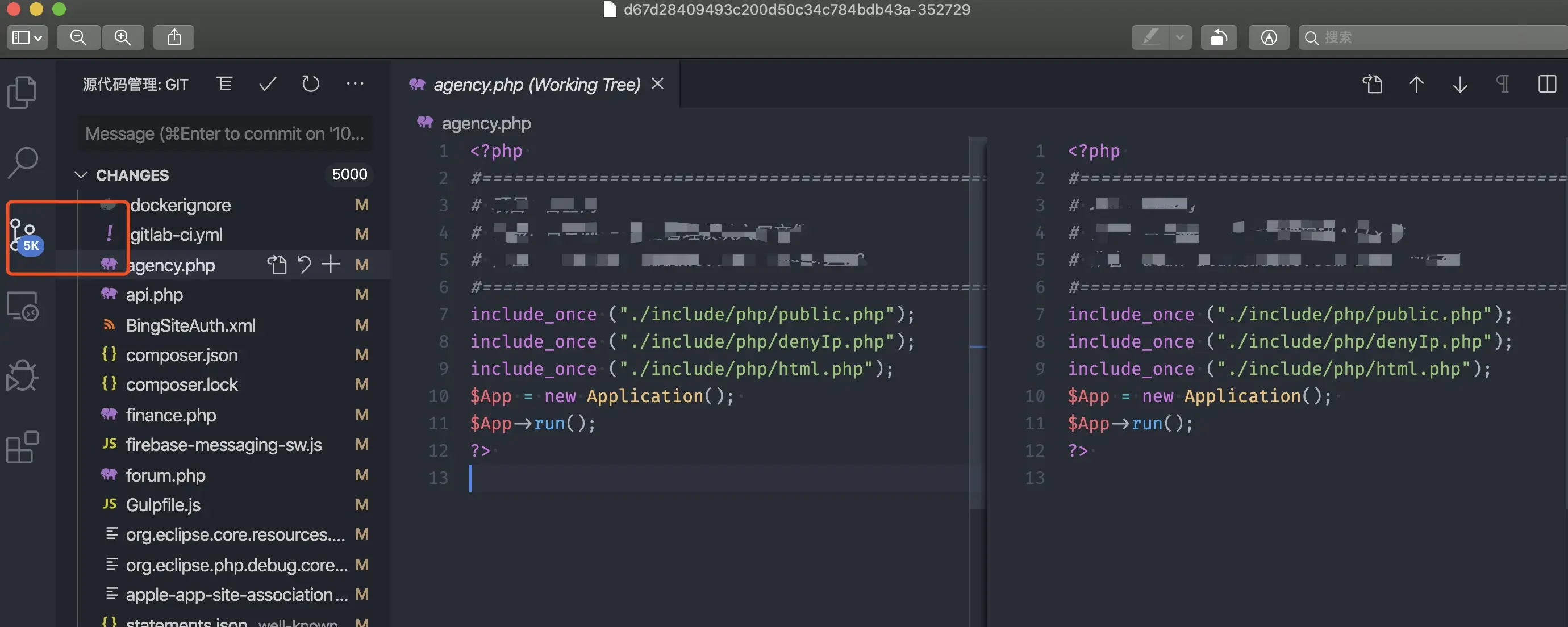Open the Explorer view in activity bar
The width and height of the screenshot is (1568, 627).
[x=23, y=93]
